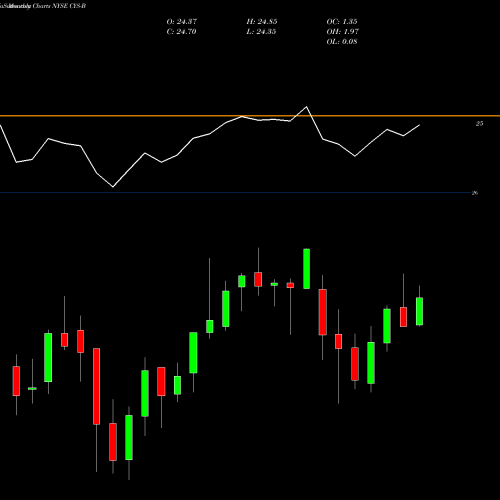Select the close price value C: 24.70

coord(181,32)
